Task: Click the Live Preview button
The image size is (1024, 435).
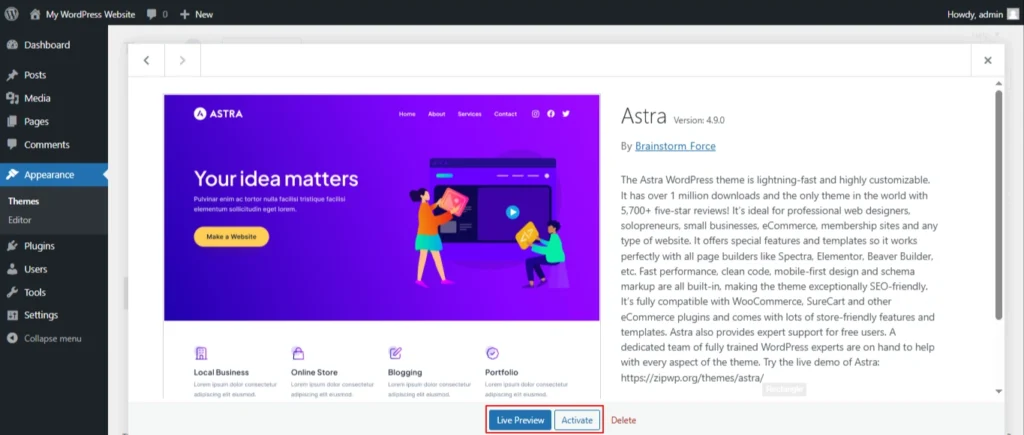Action: 520,420
